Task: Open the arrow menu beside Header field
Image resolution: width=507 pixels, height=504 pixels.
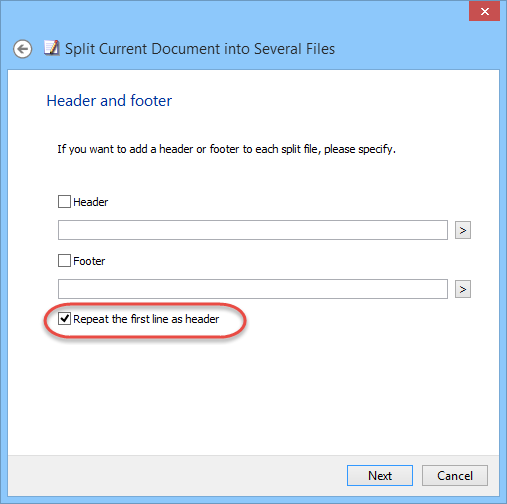Action: coord(463,230)
